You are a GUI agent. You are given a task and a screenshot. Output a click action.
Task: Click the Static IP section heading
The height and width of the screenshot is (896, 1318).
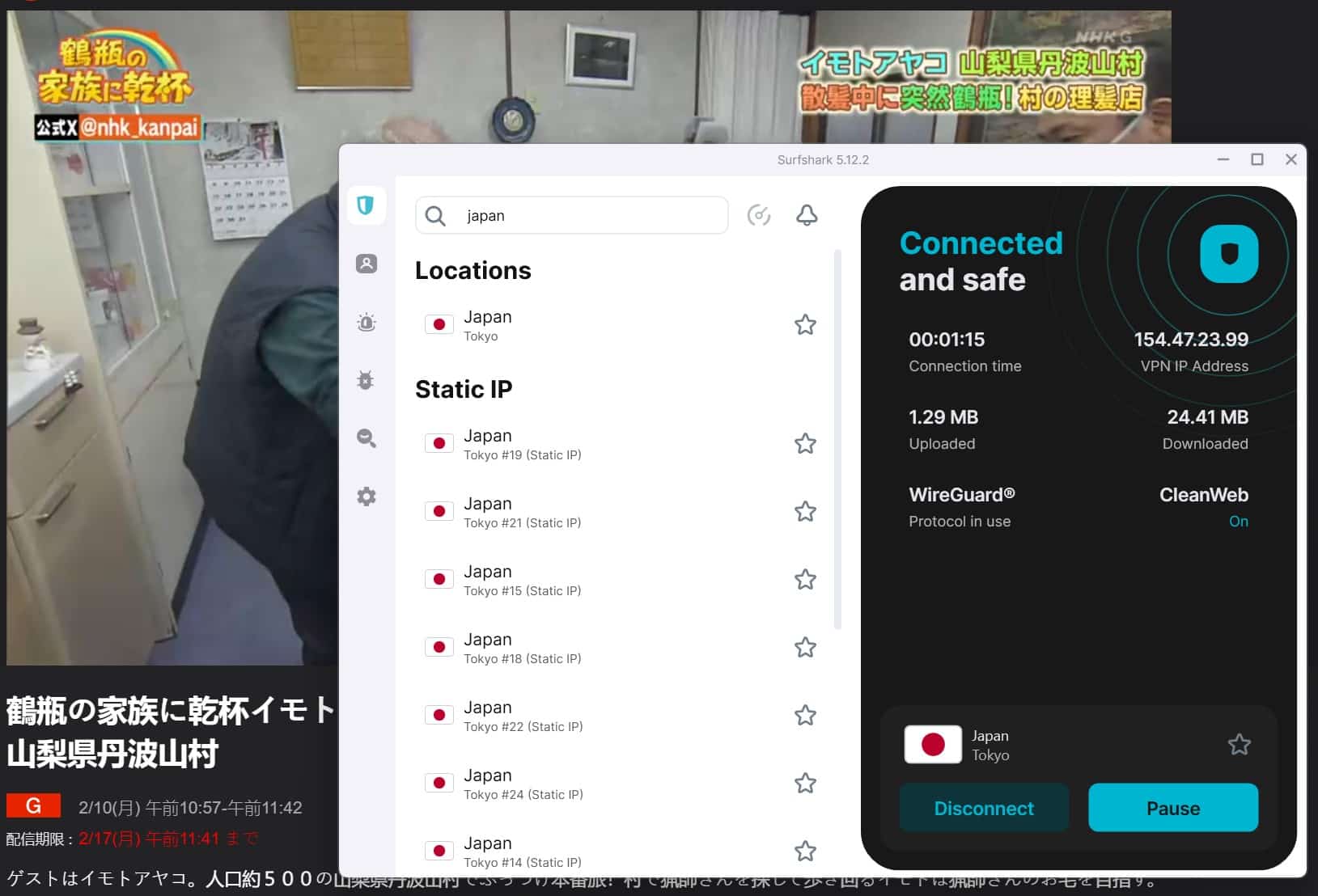464,390
